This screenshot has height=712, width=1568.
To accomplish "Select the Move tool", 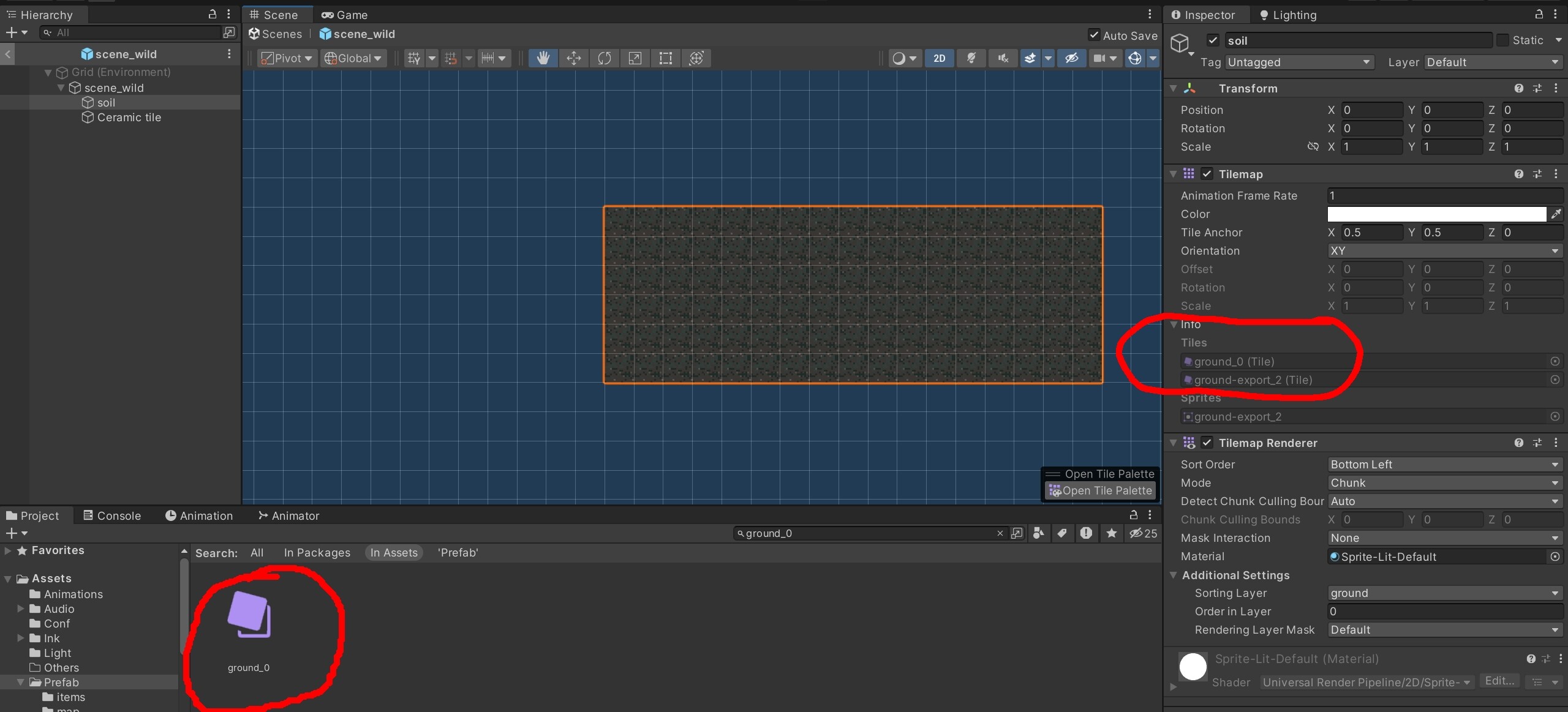I will 573,58.
